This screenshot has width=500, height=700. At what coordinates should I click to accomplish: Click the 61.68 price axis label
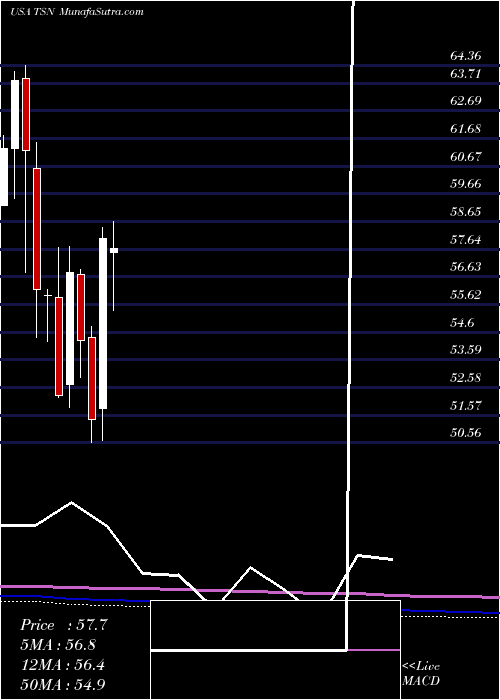pyautogui.click(x=466, y=129)
